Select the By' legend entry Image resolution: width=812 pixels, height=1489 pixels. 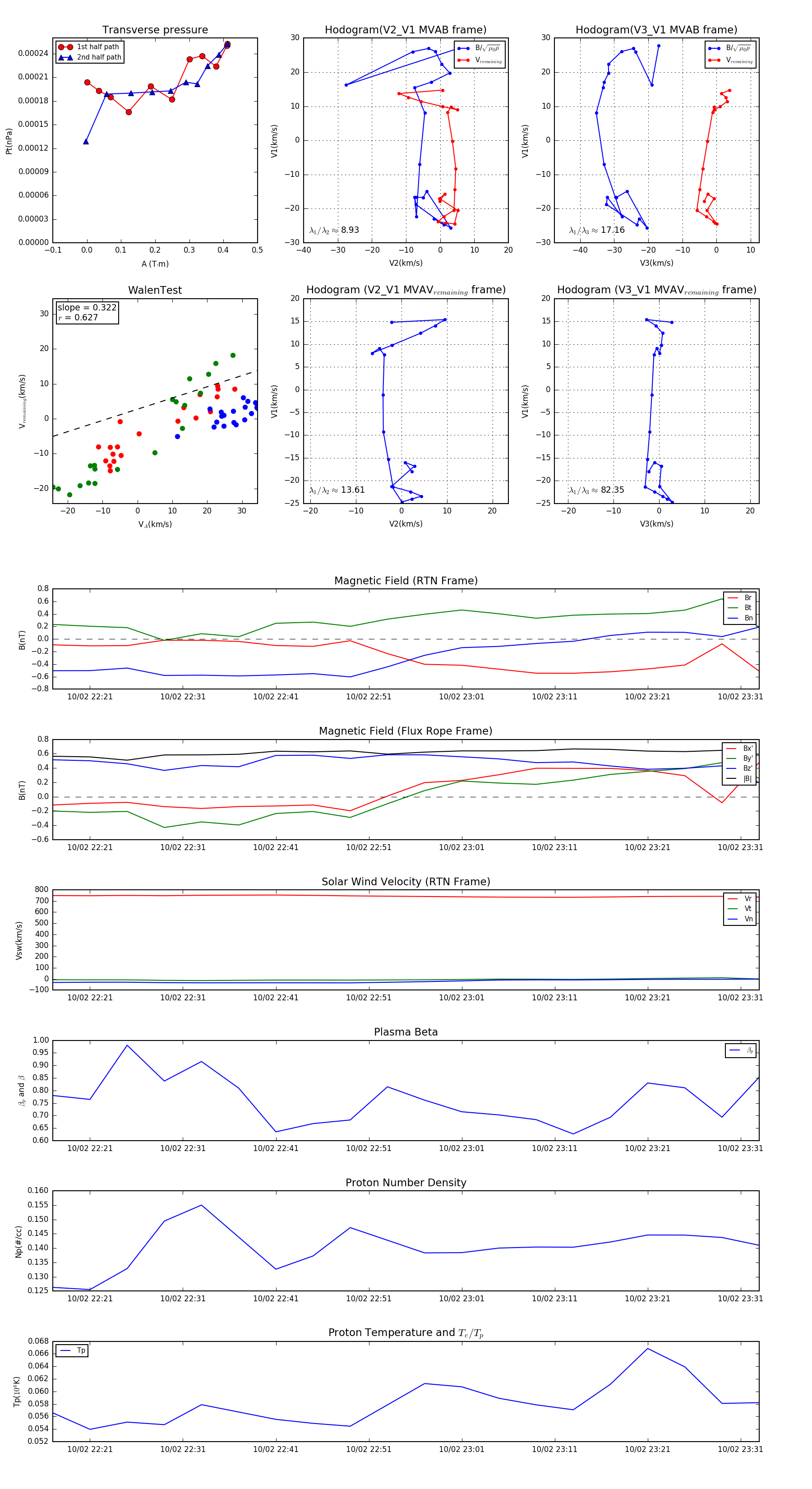point(740,758)
